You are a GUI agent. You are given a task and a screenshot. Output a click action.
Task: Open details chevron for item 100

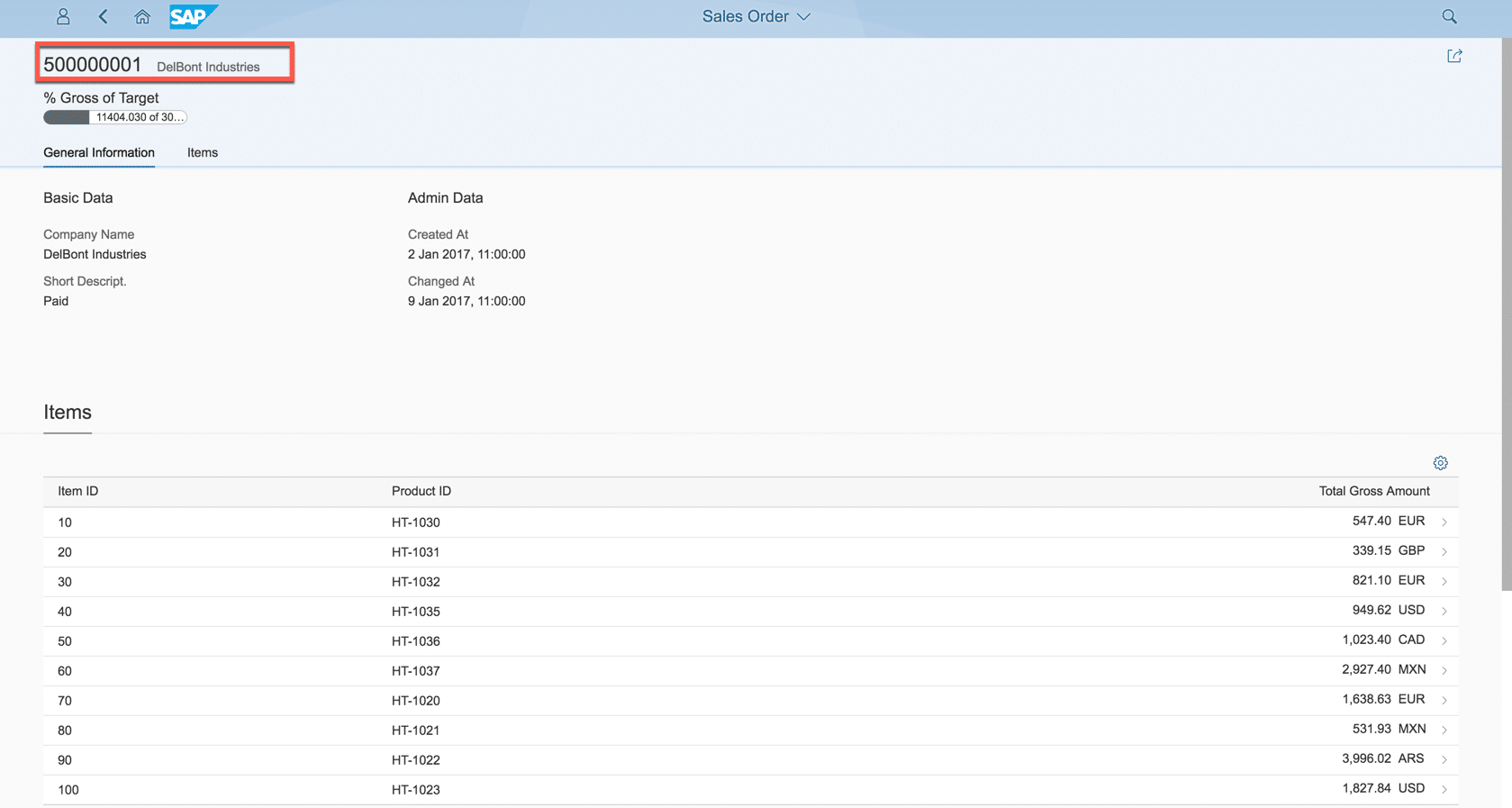1444,790
